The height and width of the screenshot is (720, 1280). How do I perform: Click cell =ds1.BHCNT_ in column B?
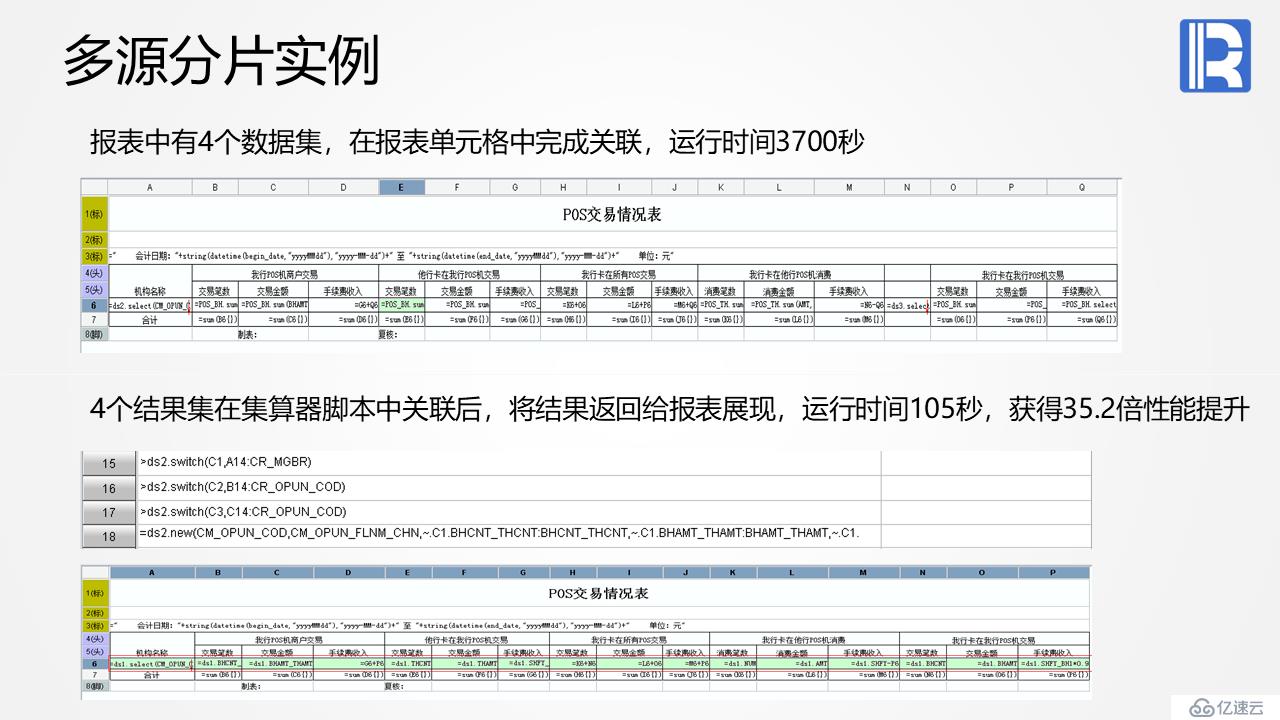click(219, 664)
